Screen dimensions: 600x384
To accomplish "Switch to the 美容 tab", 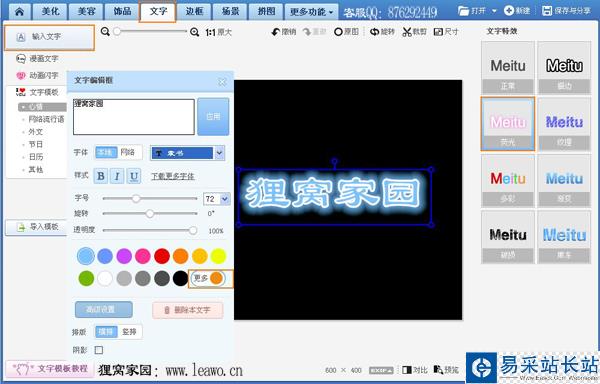I will click(x=86, y=11).
